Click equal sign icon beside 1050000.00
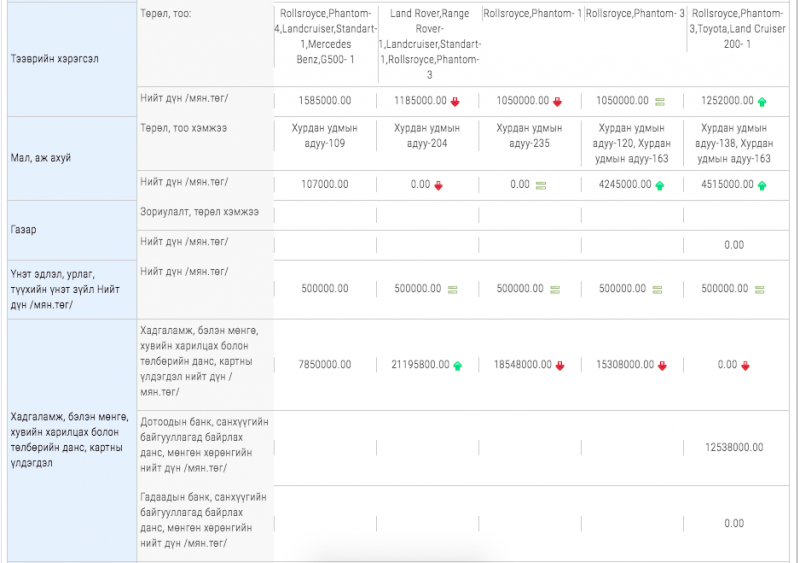 click(x=660, y=101)
